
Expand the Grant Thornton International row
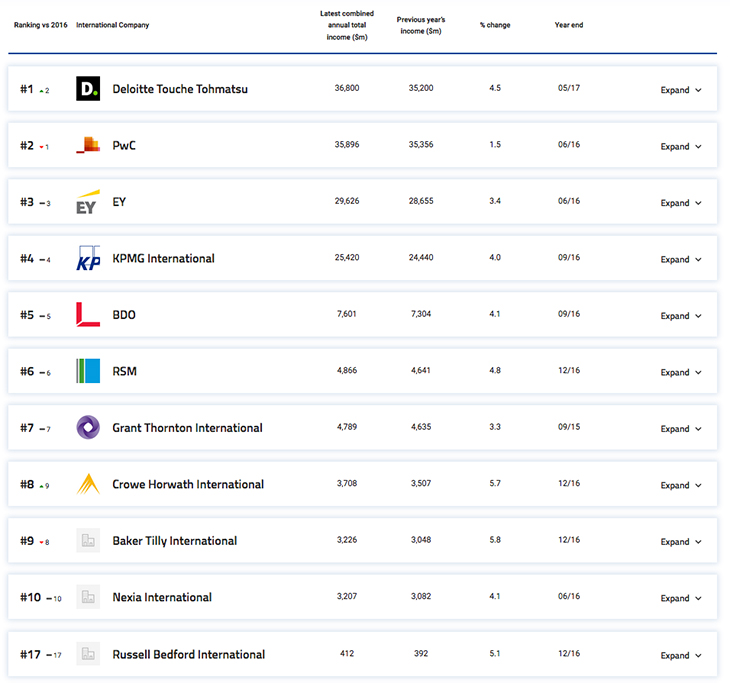681,429
